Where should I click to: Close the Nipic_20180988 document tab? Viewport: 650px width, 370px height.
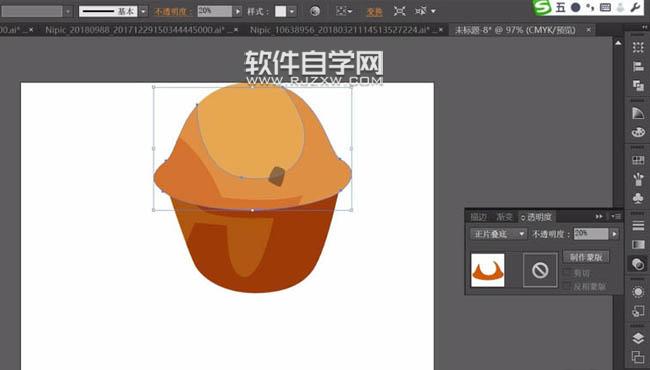[x=236, y=30]
